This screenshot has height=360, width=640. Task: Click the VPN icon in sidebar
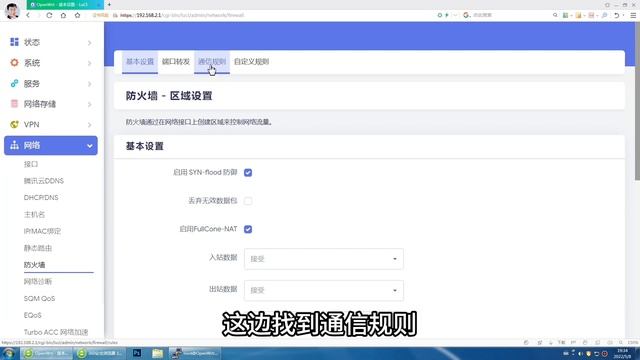[x=14, y=124]
